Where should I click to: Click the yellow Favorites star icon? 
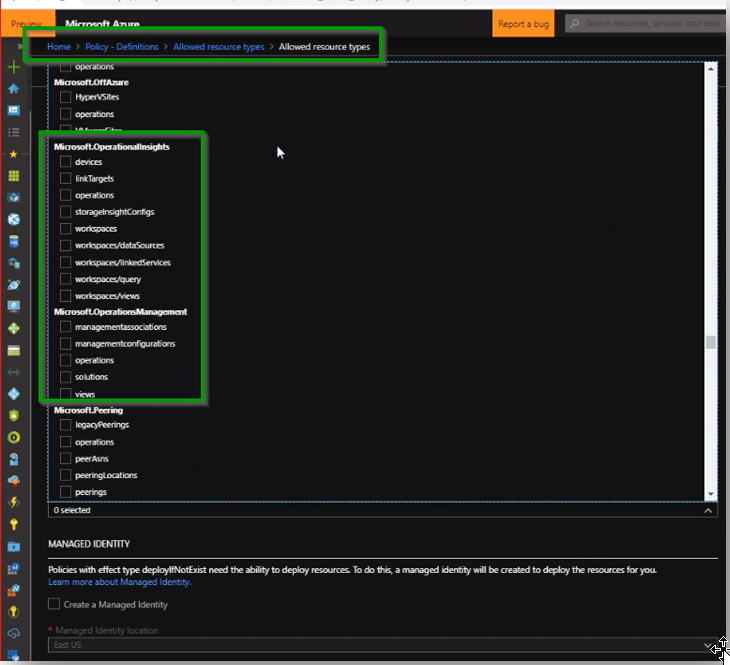click(14, 154)
